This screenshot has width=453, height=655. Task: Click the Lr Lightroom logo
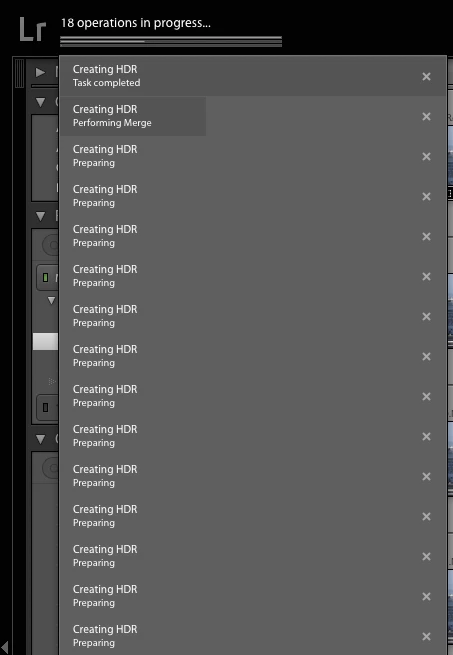click(32, 29)
